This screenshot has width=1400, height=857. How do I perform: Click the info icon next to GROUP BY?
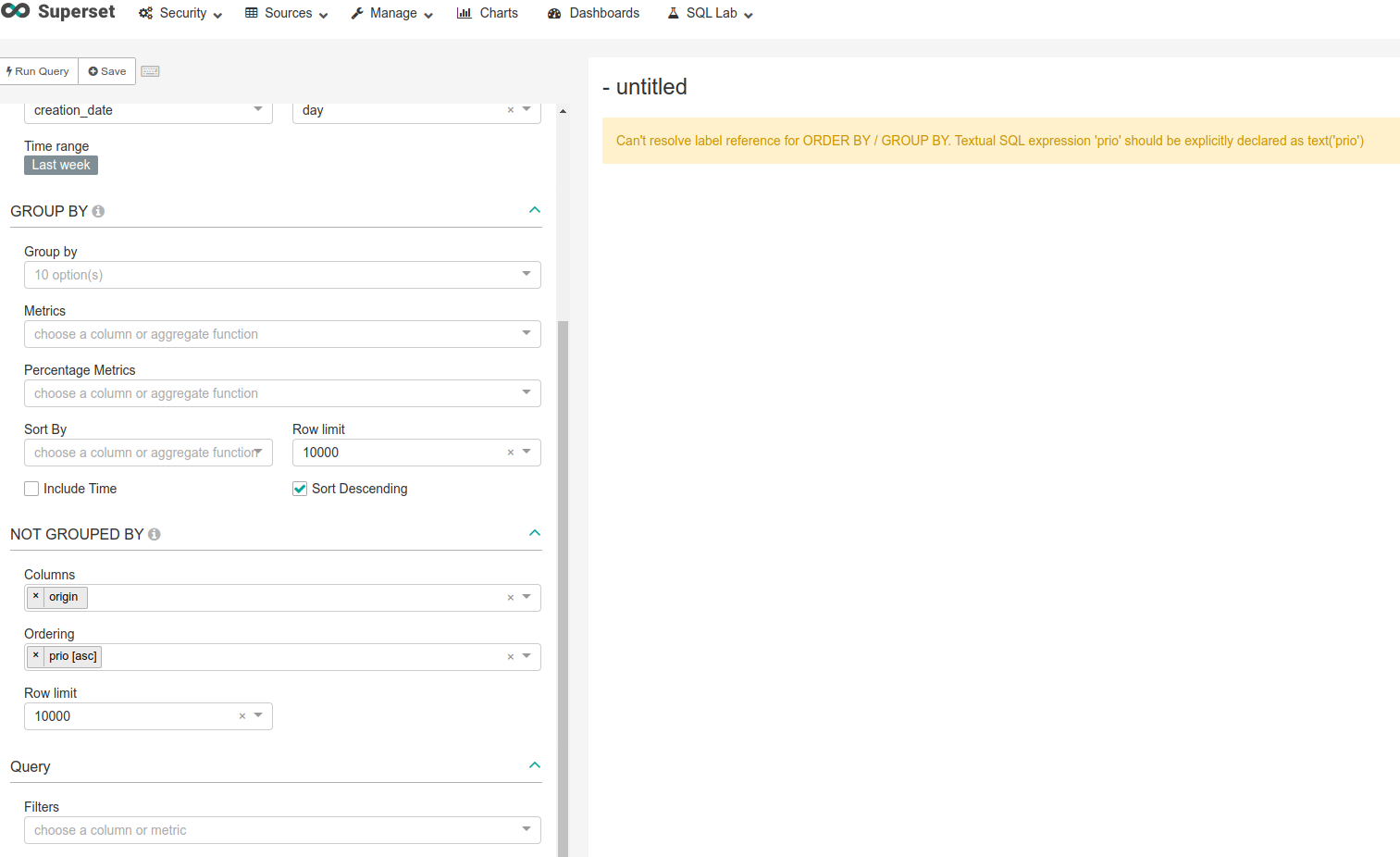[x=97, y=211]
